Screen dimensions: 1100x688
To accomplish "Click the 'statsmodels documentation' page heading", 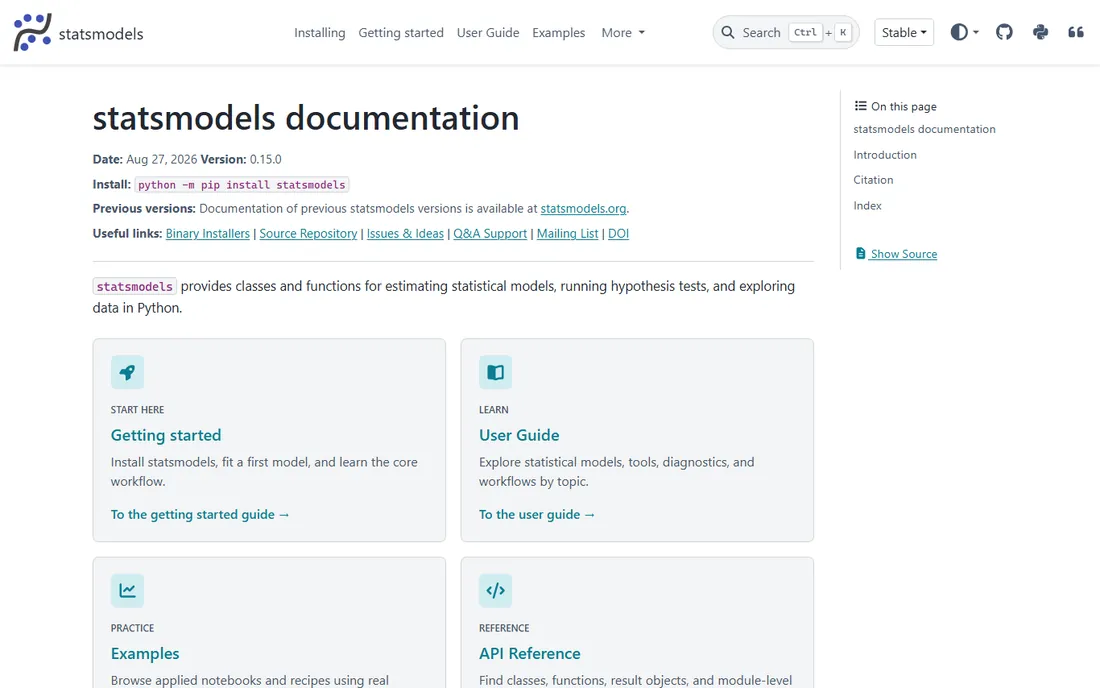I will [306, 118].
